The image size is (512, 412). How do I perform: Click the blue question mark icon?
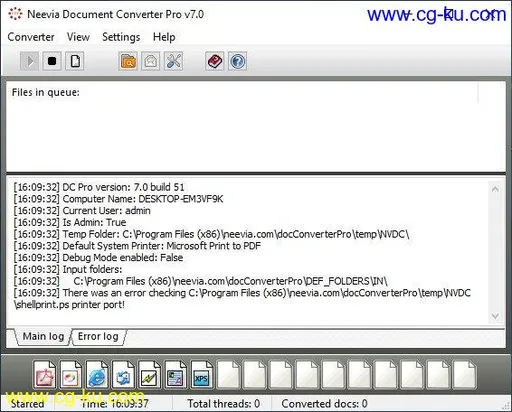tap(237, 61)
